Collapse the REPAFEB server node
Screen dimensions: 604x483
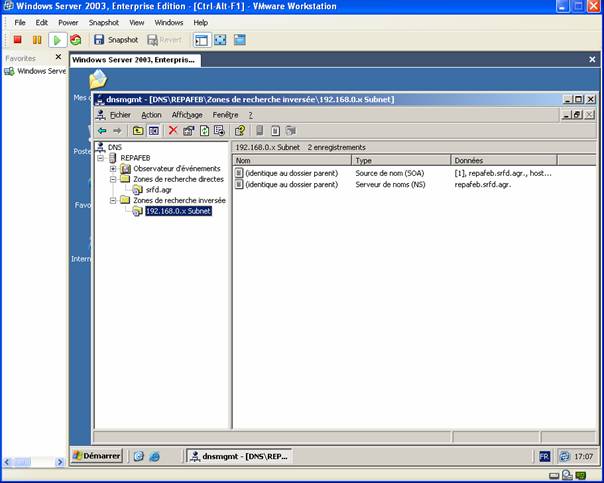click(x=101, y=158)
